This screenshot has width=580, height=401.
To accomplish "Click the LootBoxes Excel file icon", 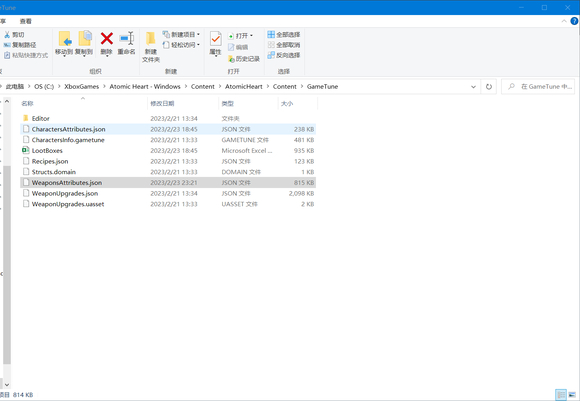I will [26, 150].
